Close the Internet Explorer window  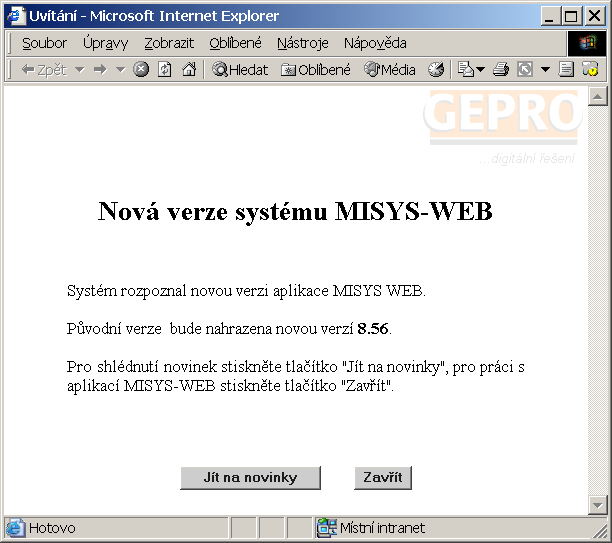(594, 16)
